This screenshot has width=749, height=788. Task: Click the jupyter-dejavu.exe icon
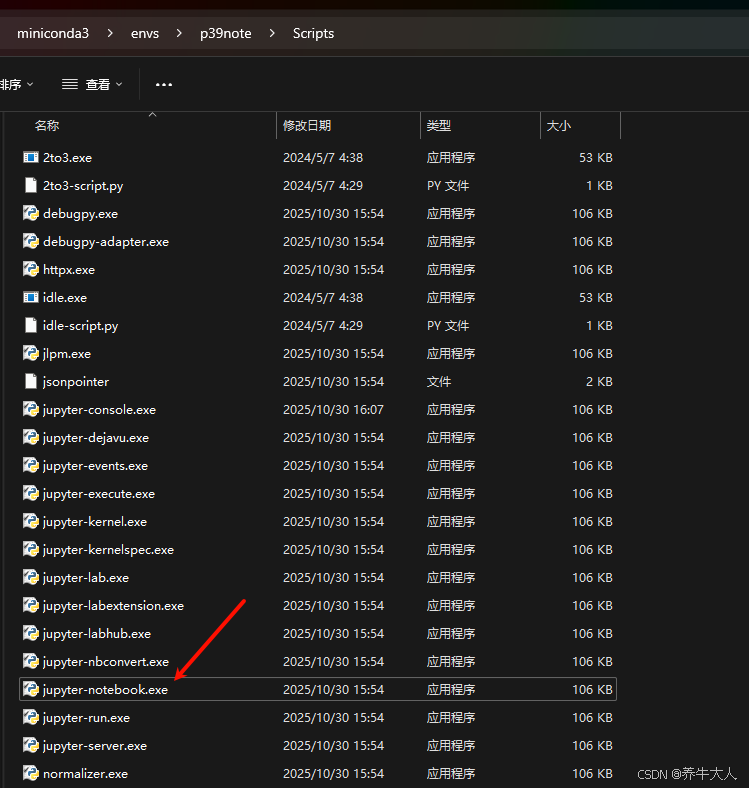pyautogui.click(x=31, y=438)
